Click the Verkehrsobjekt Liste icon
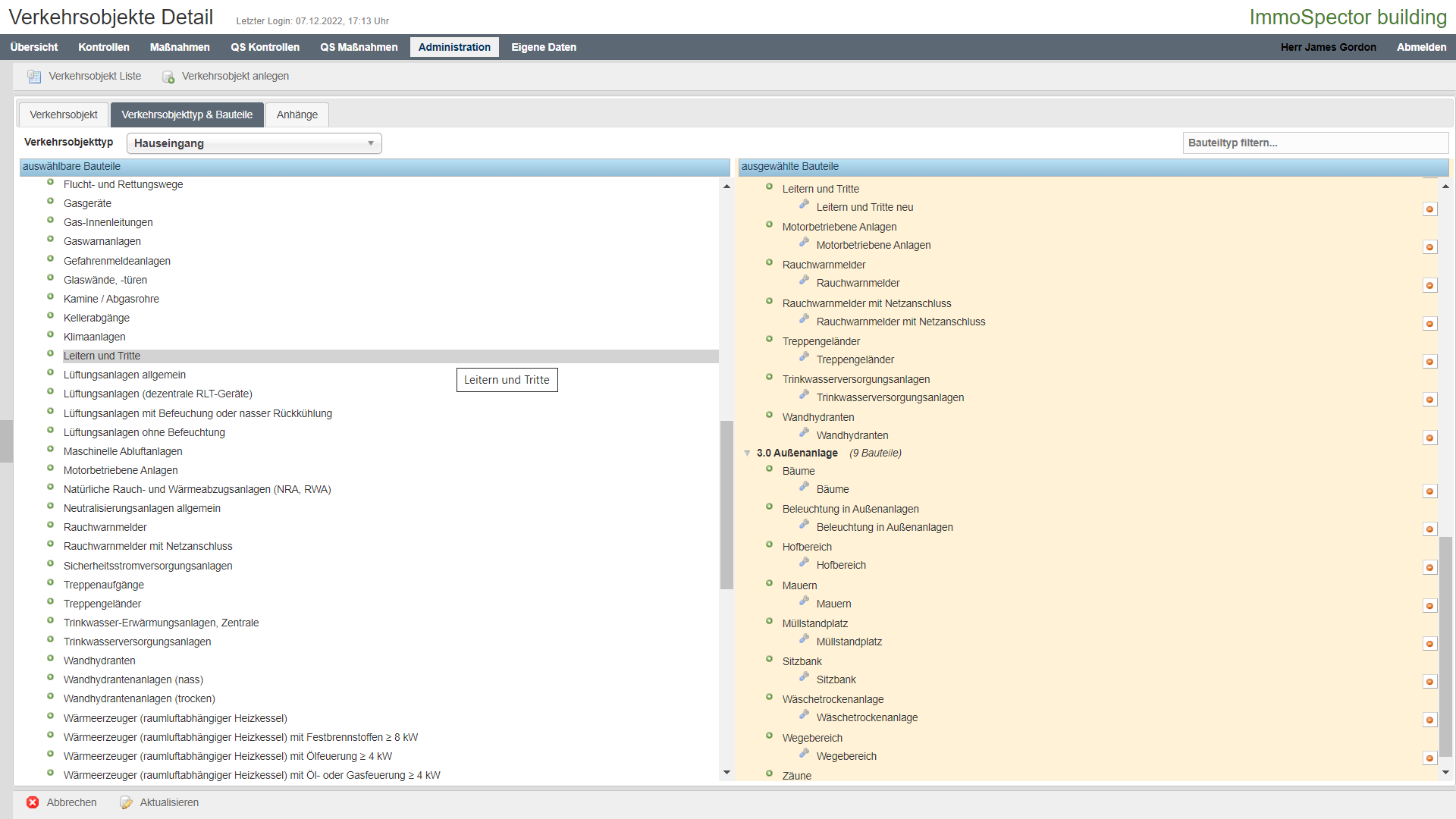 [34, 77]
